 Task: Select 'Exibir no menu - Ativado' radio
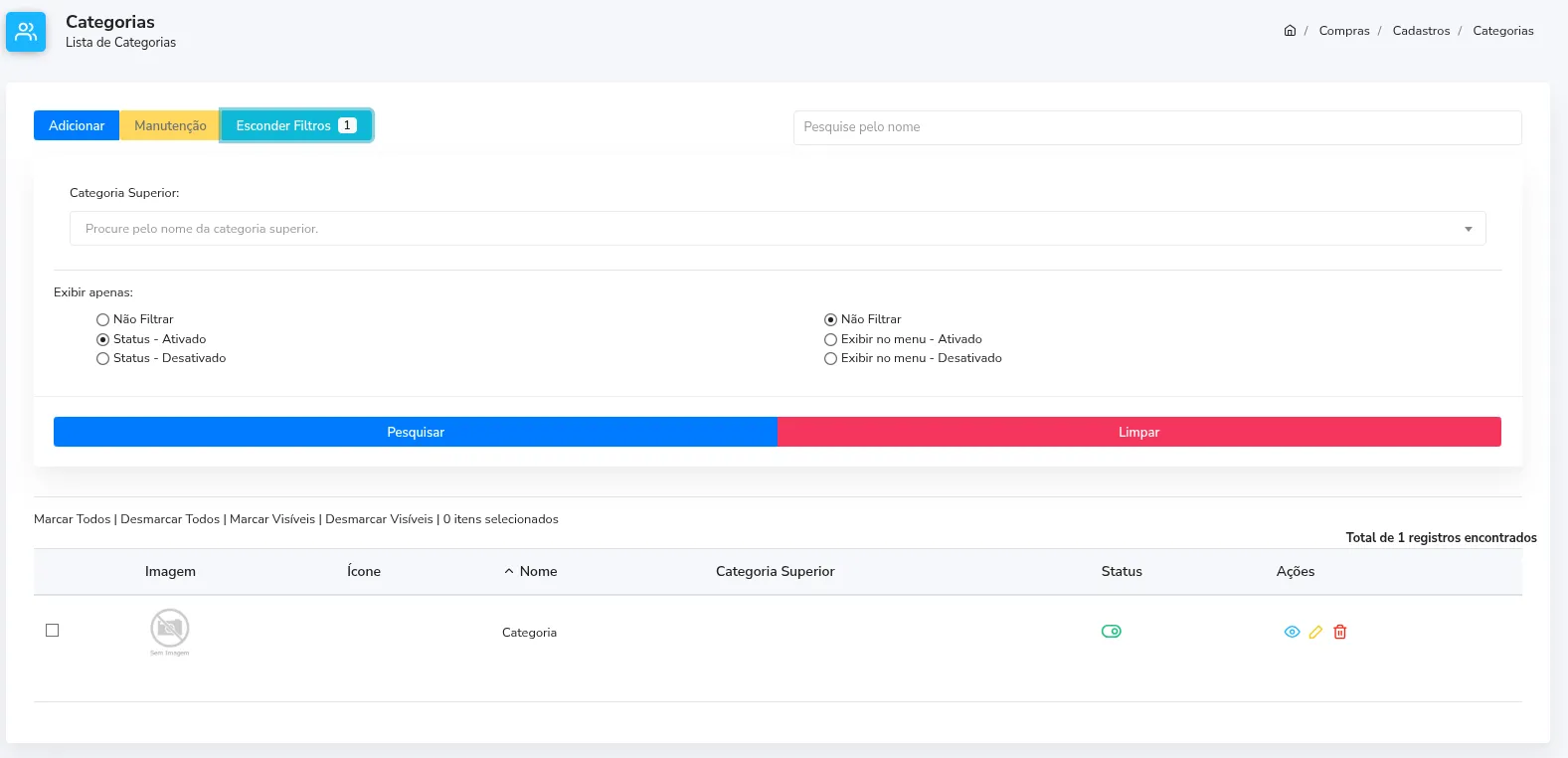tap(830, 339)
